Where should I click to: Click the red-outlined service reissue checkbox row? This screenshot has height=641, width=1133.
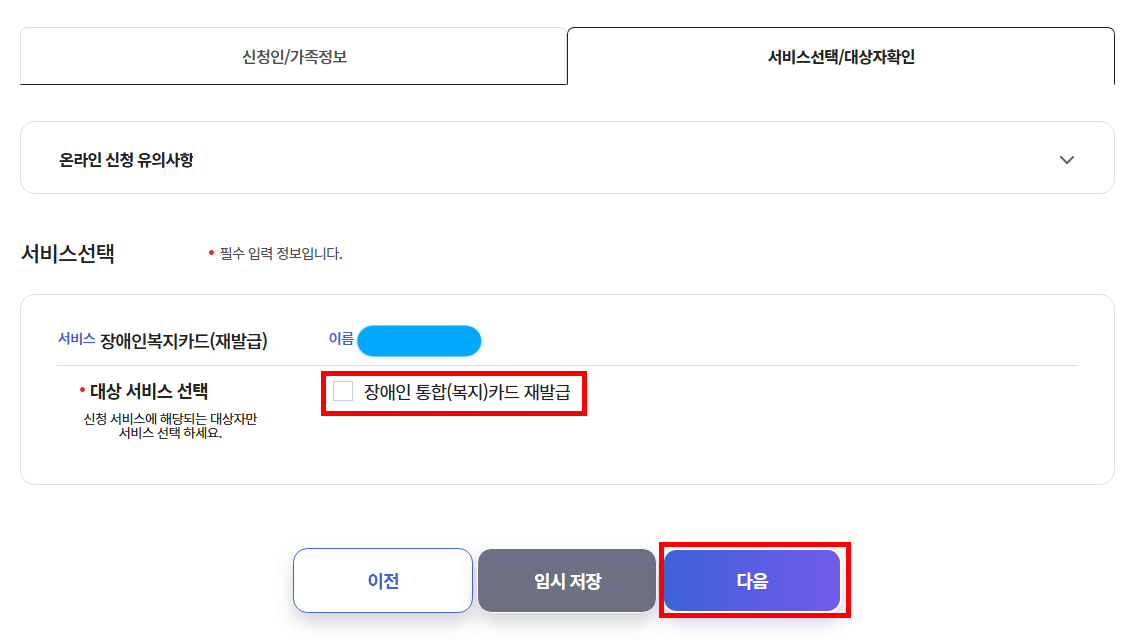click(454, 393)
